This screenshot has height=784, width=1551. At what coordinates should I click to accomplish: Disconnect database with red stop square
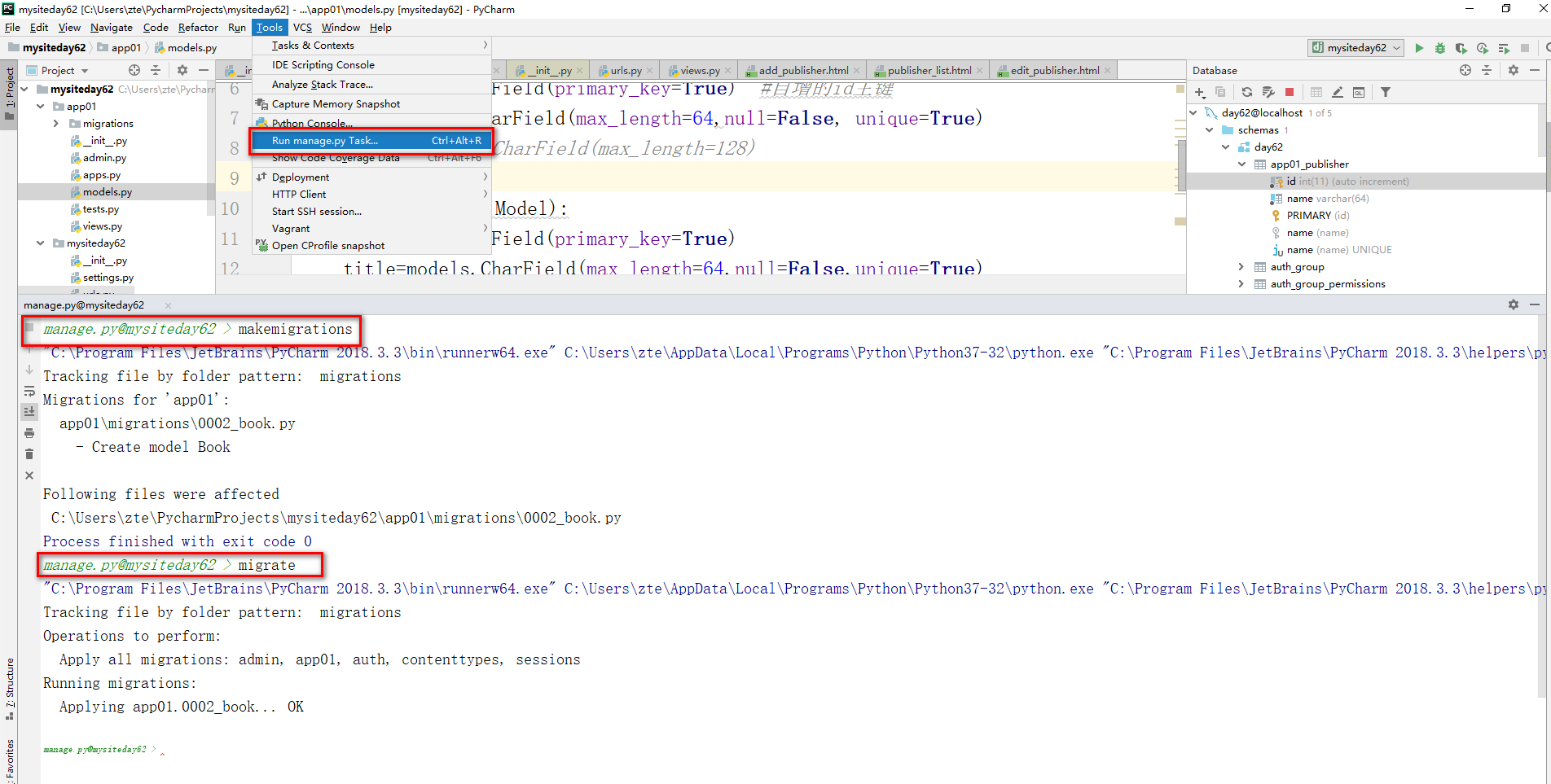1290,92
